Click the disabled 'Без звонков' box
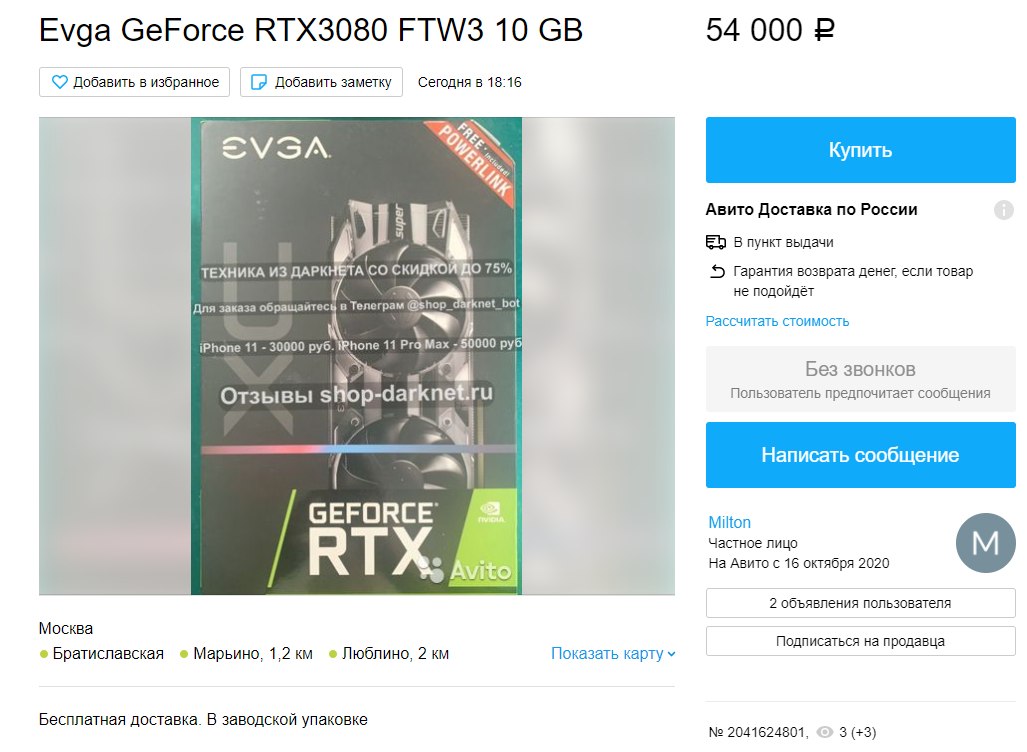This screenshot has height=752, width=1027. 860,379
